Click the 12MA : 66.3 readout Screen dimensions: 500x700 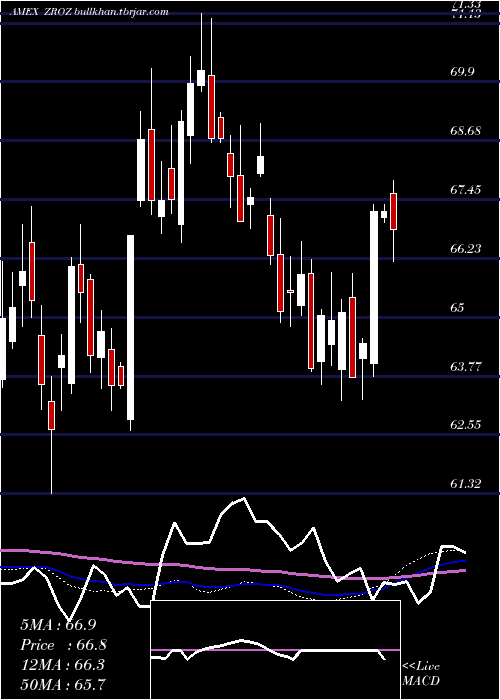(x=62, y=665)
